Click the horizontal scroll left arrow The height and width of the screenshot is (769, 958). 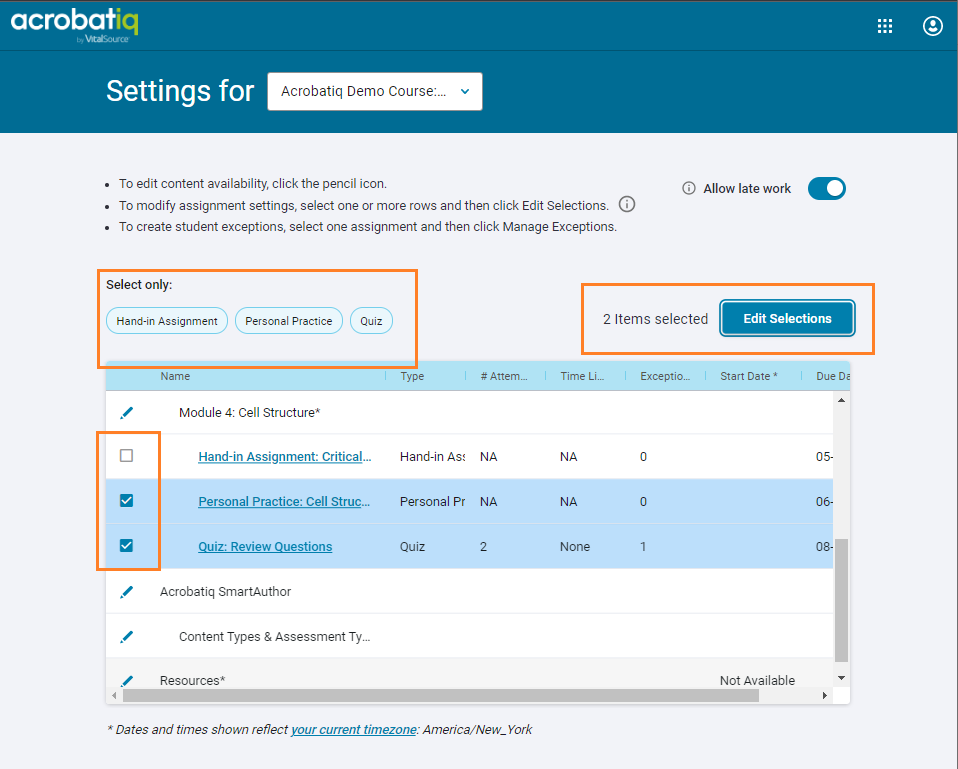click(114, 696)
